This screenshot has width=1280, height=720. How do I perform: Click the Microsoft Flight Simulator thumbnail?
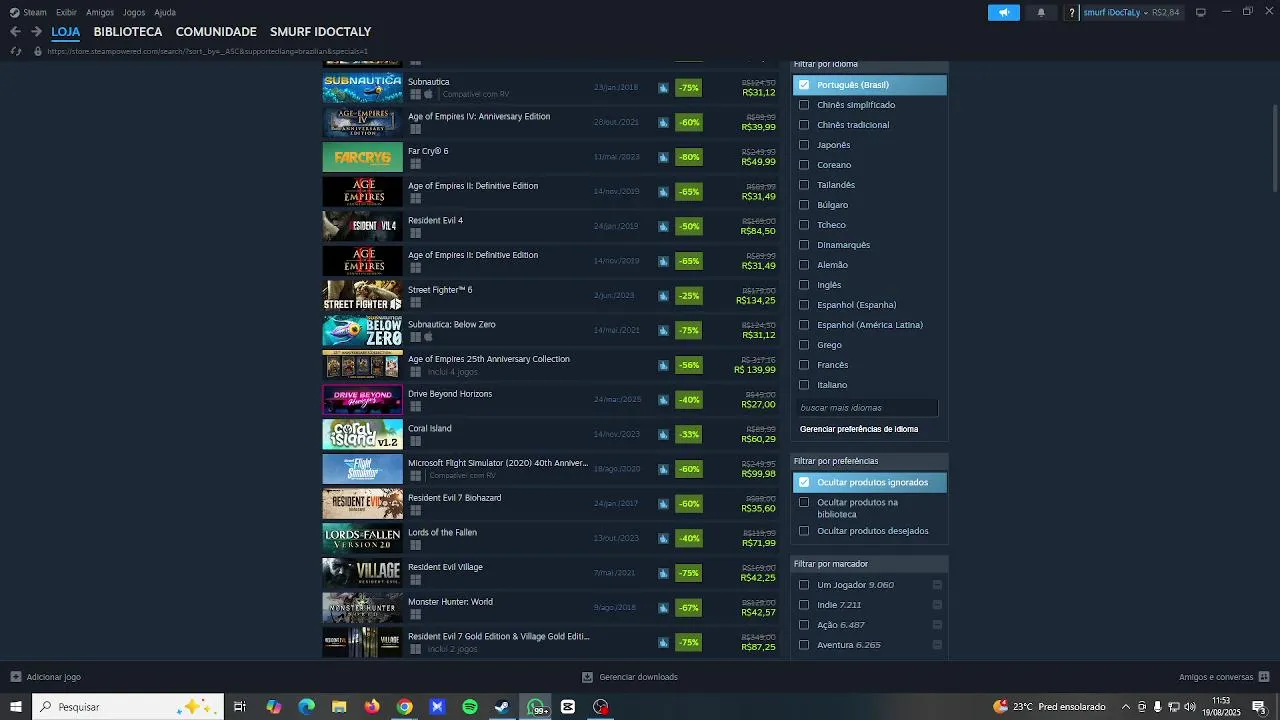tap(362, 469)
